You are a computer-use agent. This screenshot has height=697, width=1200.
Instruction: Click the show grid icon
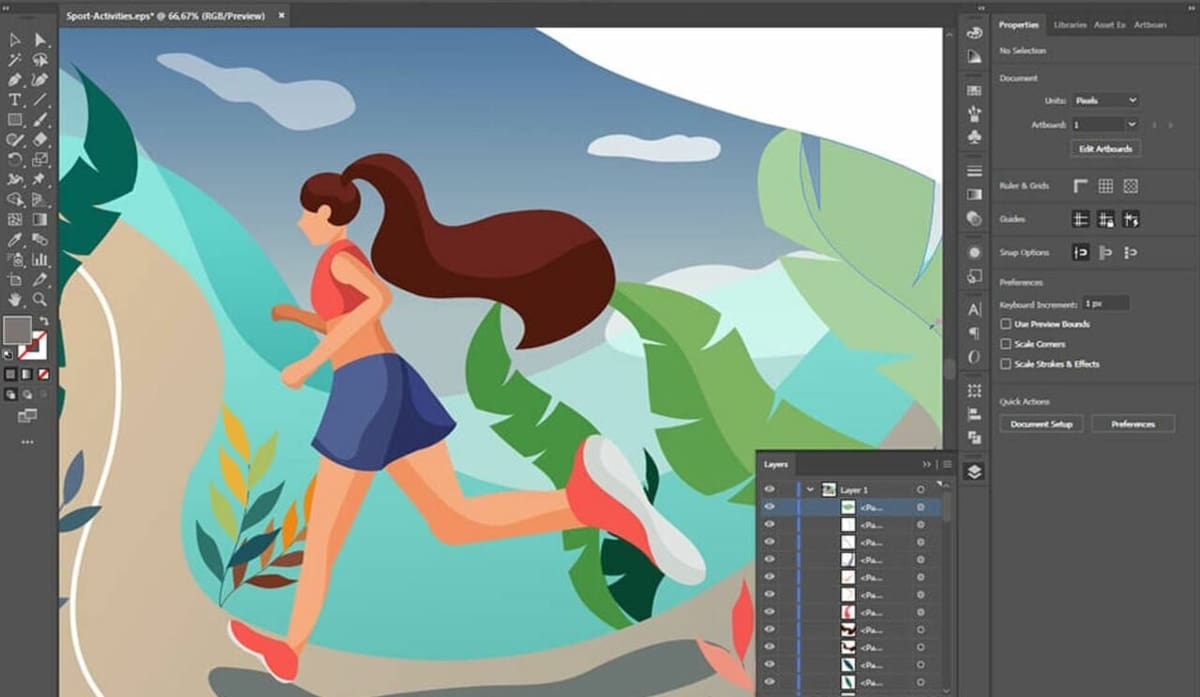[x=1105, y=186]
